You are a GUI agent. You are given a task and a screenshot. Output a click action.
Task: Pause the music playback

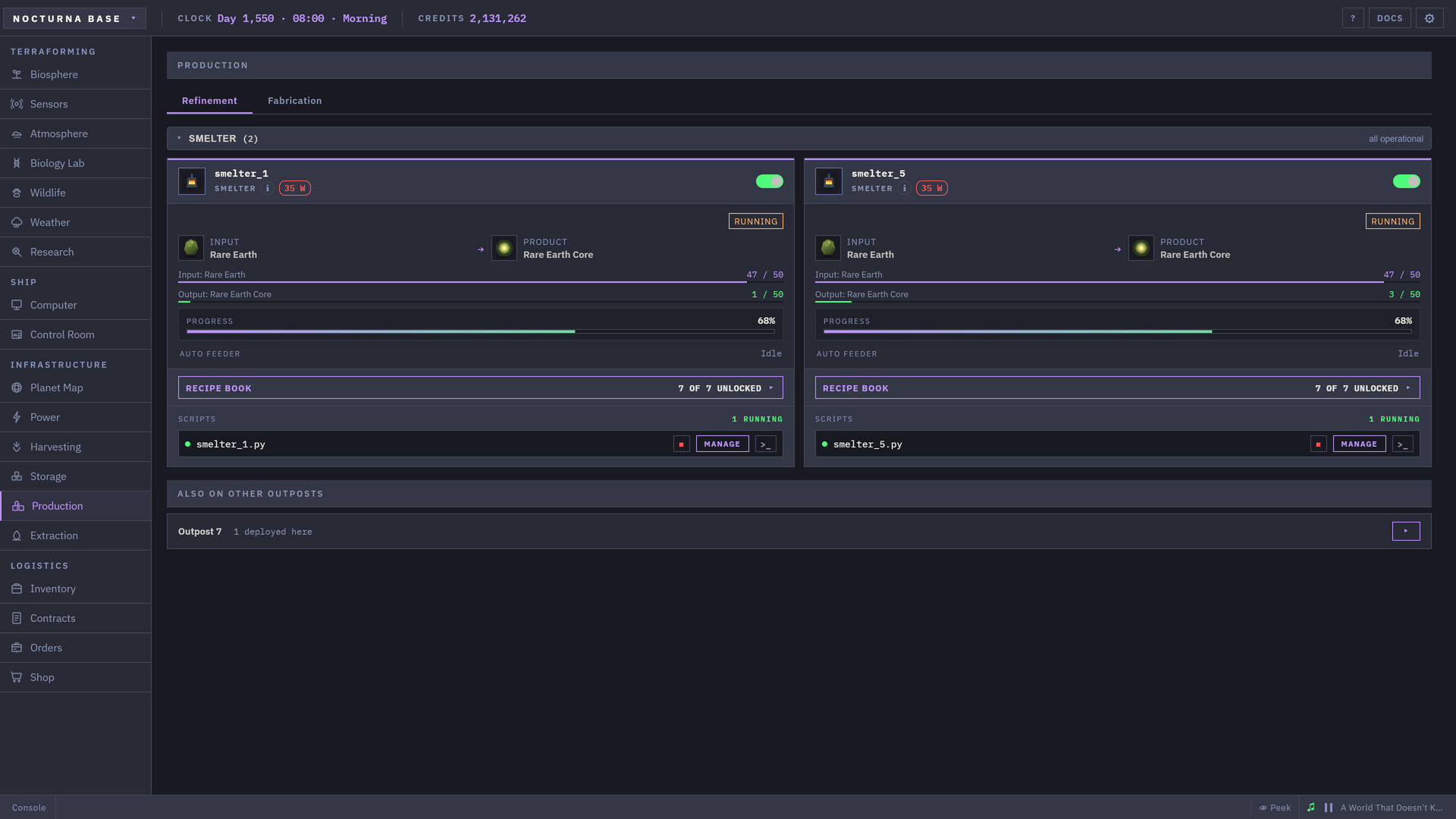[1329, 808]
